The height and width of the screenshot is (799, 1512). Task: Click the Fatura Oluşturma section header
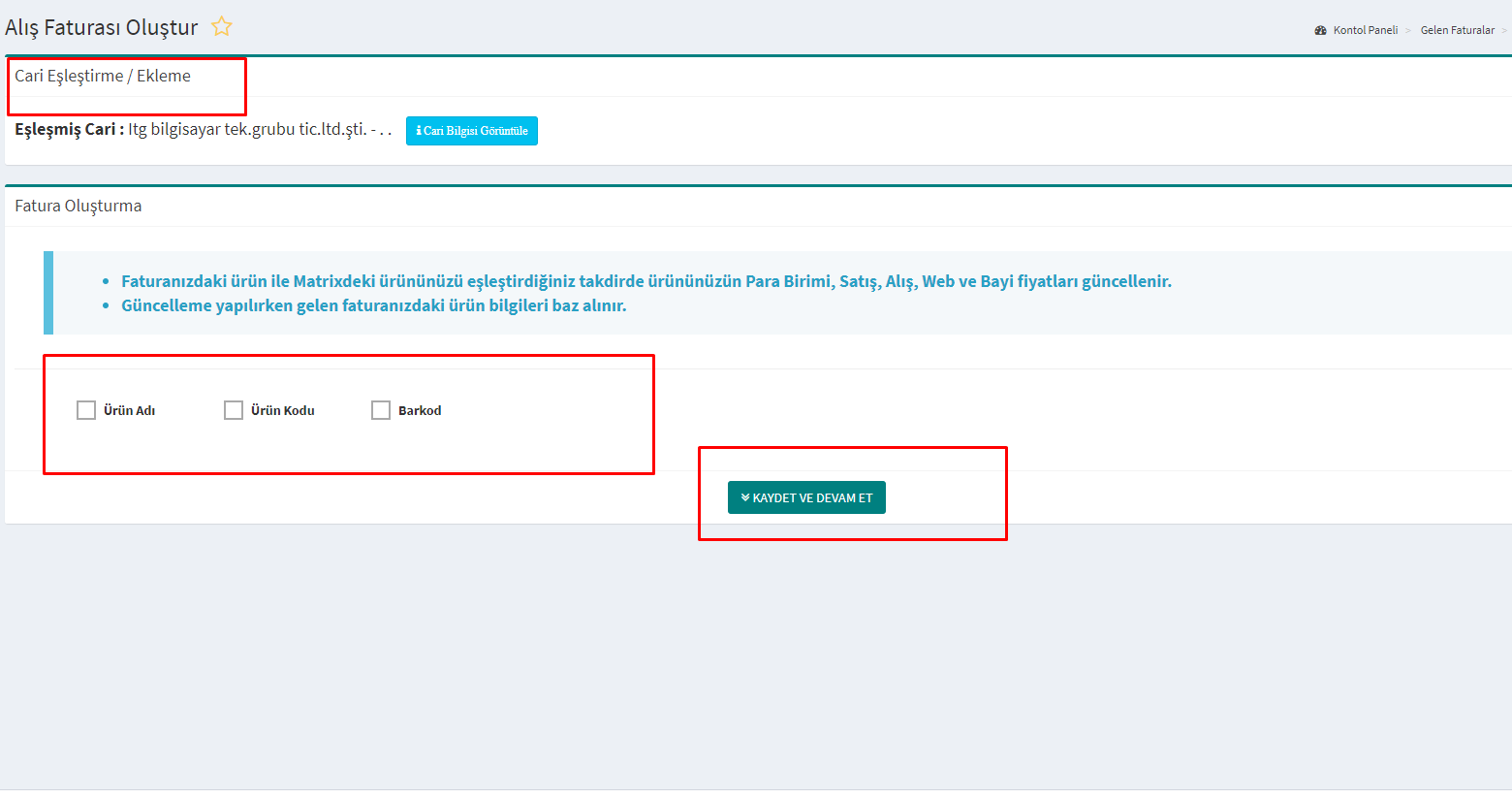coord(79,206)
